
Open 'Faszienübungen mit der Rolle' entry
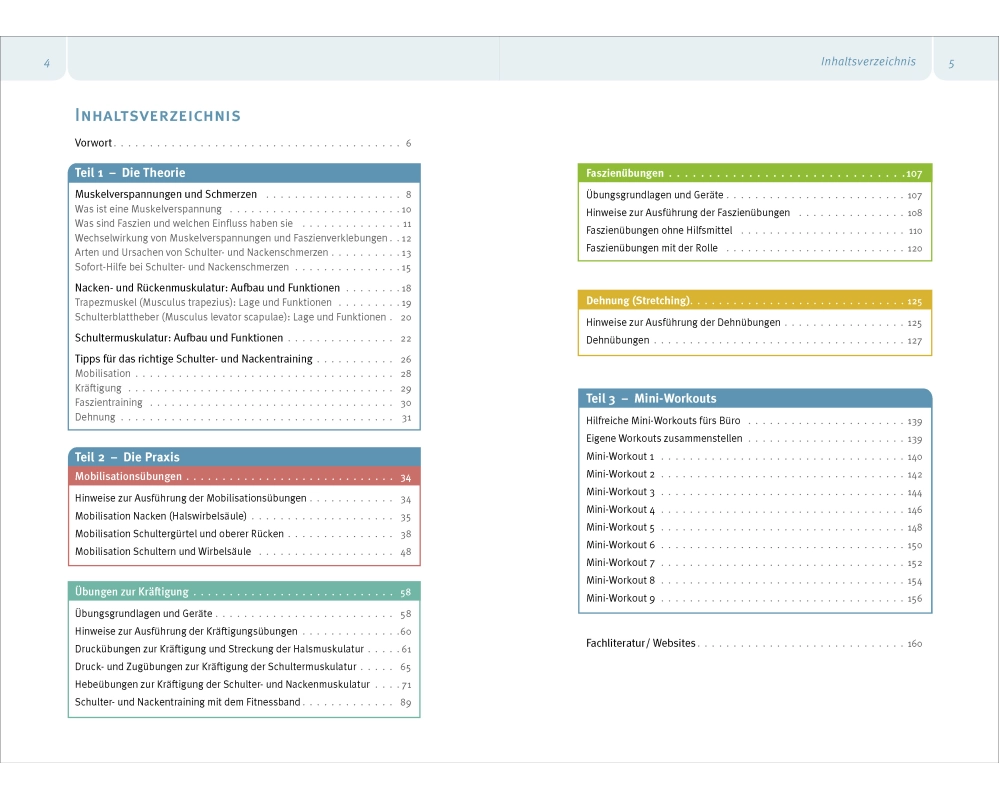coord(652,248)
